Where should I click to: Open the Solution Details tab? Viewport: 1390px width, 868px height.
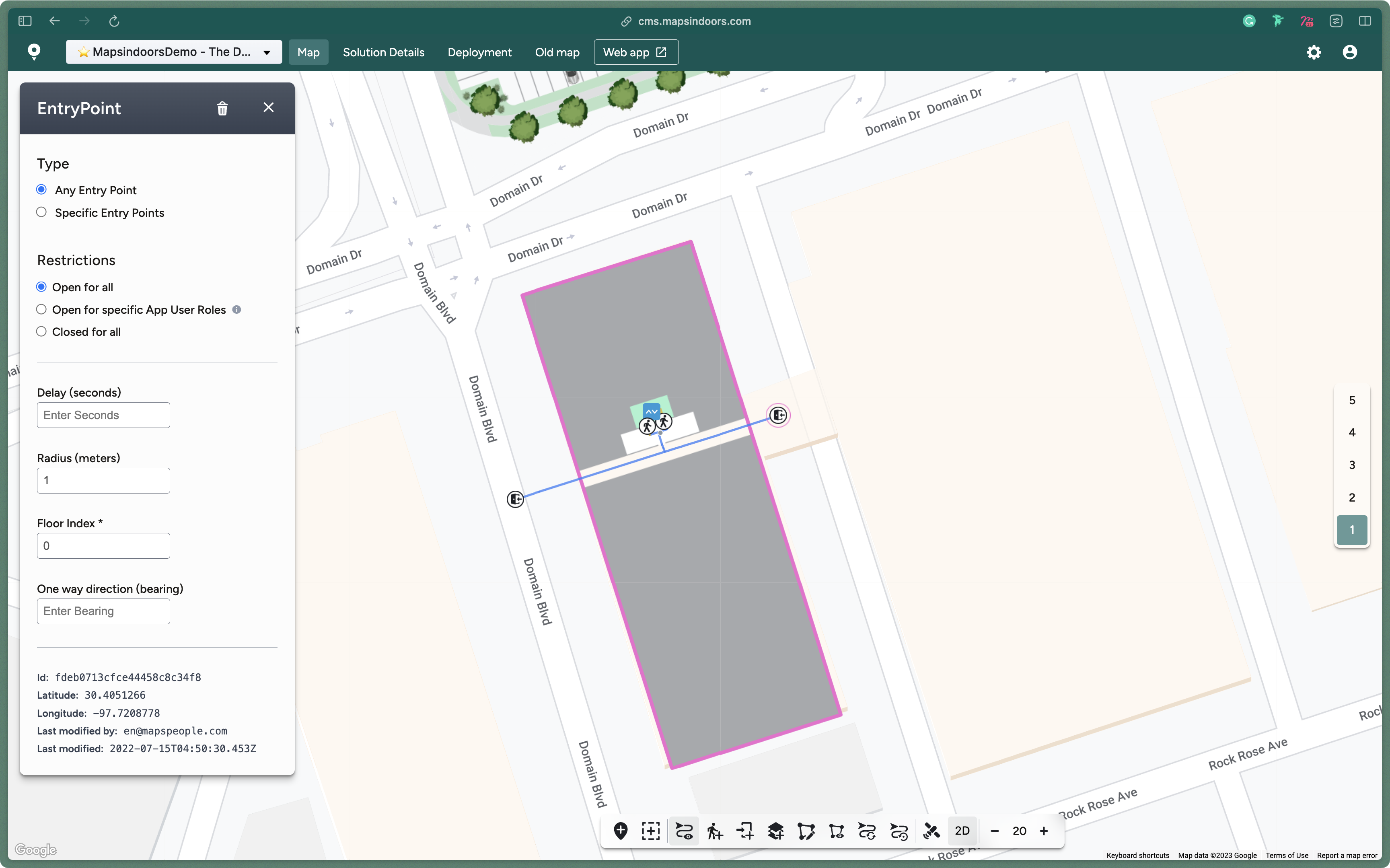(383, 52)
